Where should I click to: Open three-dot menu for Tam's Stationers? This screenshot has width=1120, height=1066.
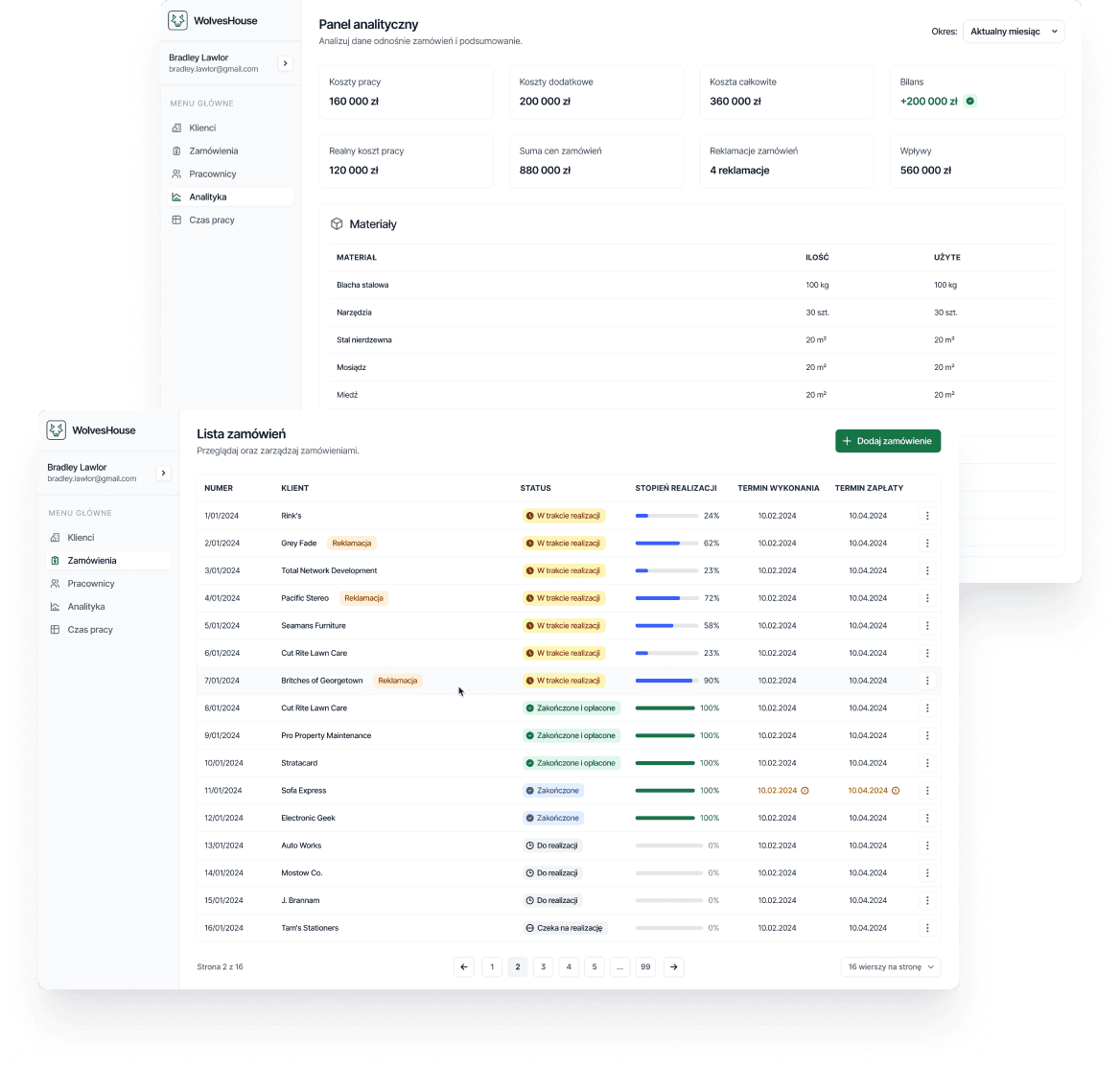(927, 928)
